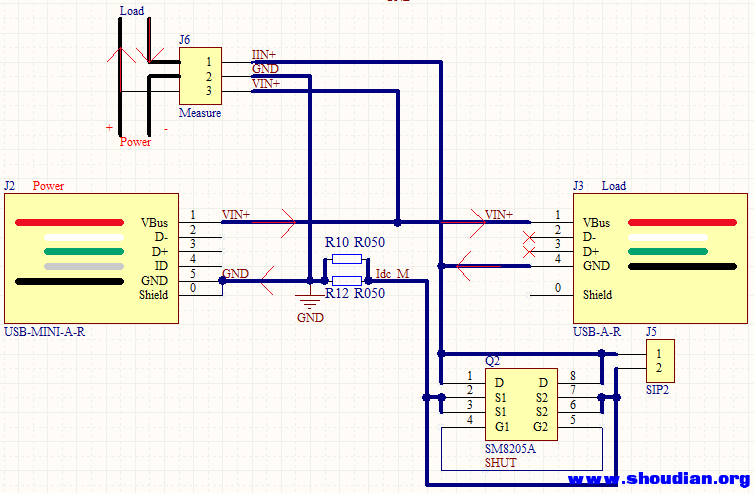The height and width of the screenshot is (493, 754).
Task: Click the GND net label at J2 pin 5
Action: (235, 274)
